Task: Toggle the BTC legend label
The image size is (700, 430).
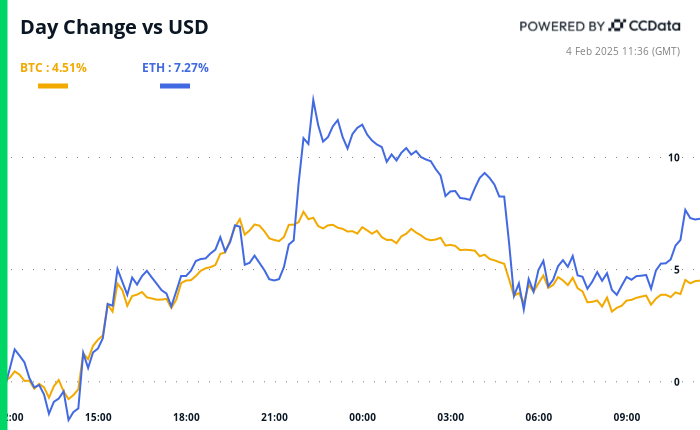Action: pyautogui.click(x=53, y=68)
